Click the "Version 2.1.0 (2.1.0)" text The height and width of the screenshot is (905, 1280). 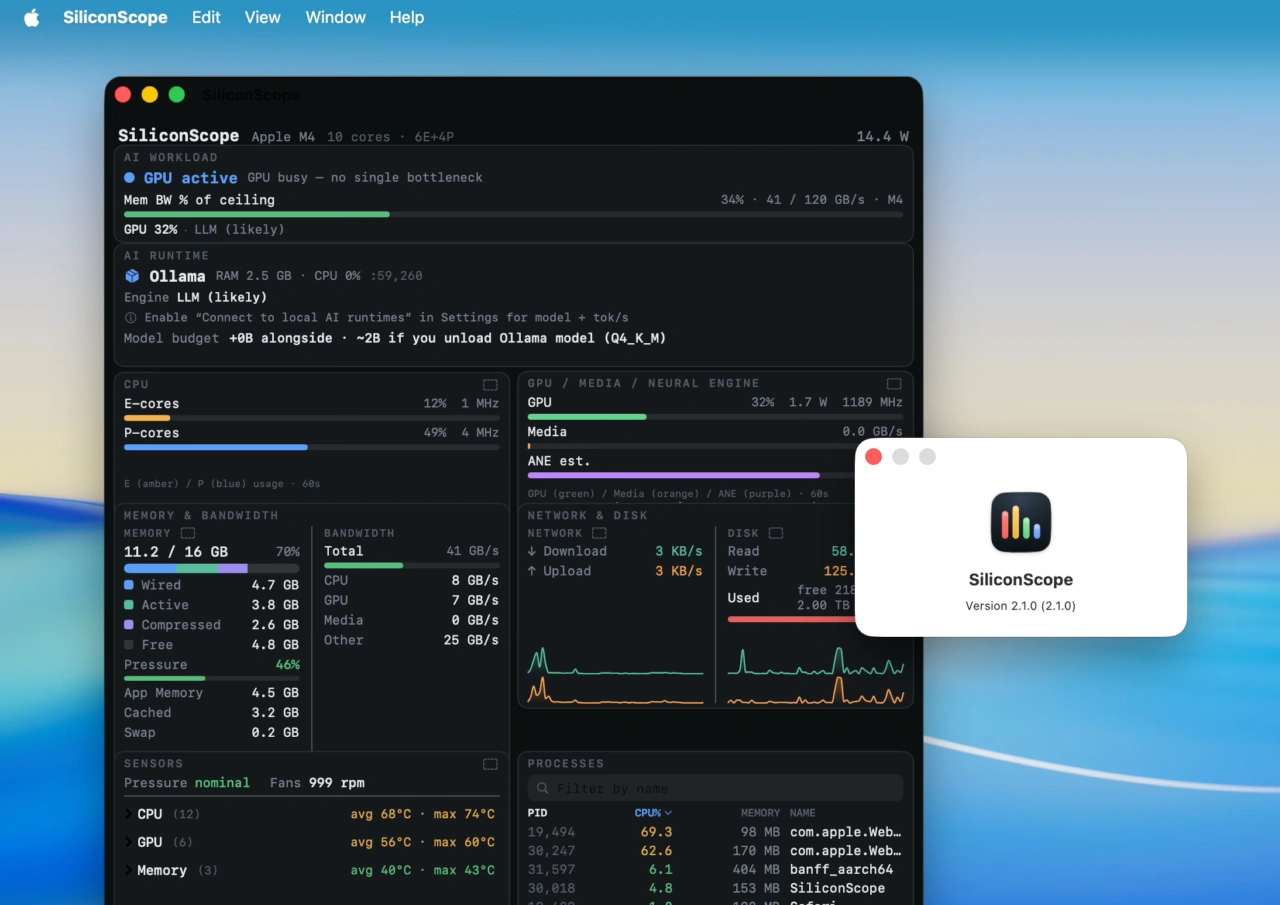1020,606
